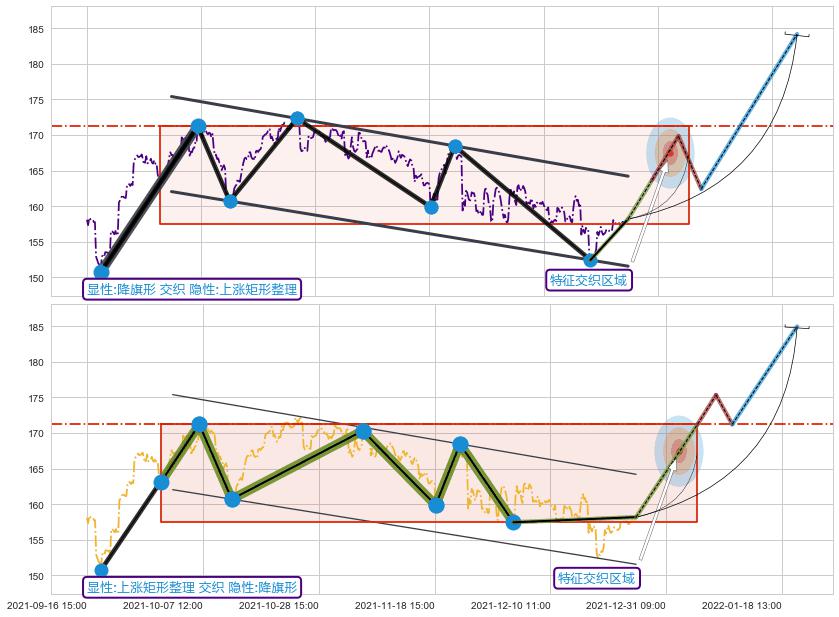Select the top chart's last blue marker near 152
This screenshot has height=617, width=839.
pos(590,260)
